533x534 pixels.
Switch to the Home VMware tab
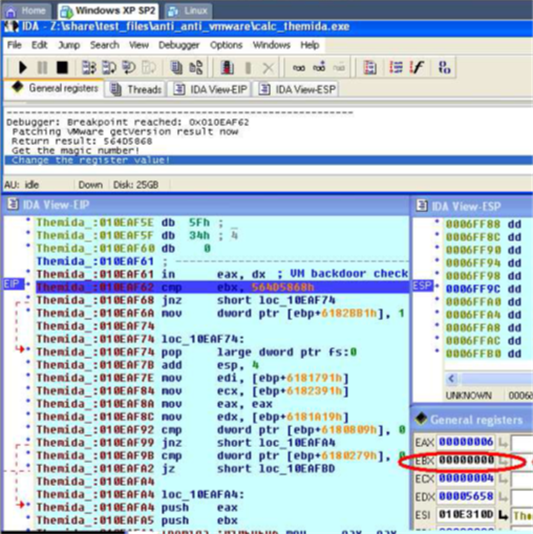click(x=26, y=11)
